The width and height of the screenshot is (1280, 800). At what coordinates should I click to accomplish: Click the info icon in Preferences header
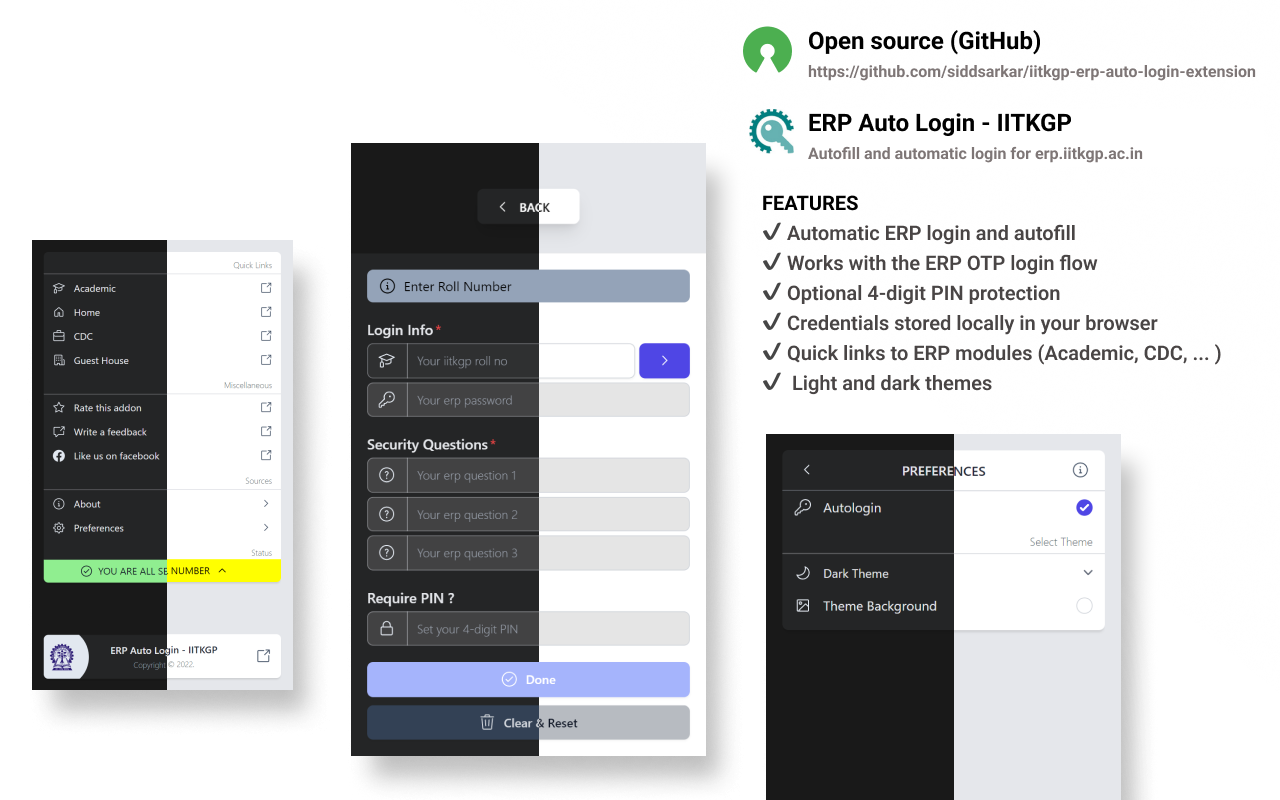click(x=1080, y=470)
